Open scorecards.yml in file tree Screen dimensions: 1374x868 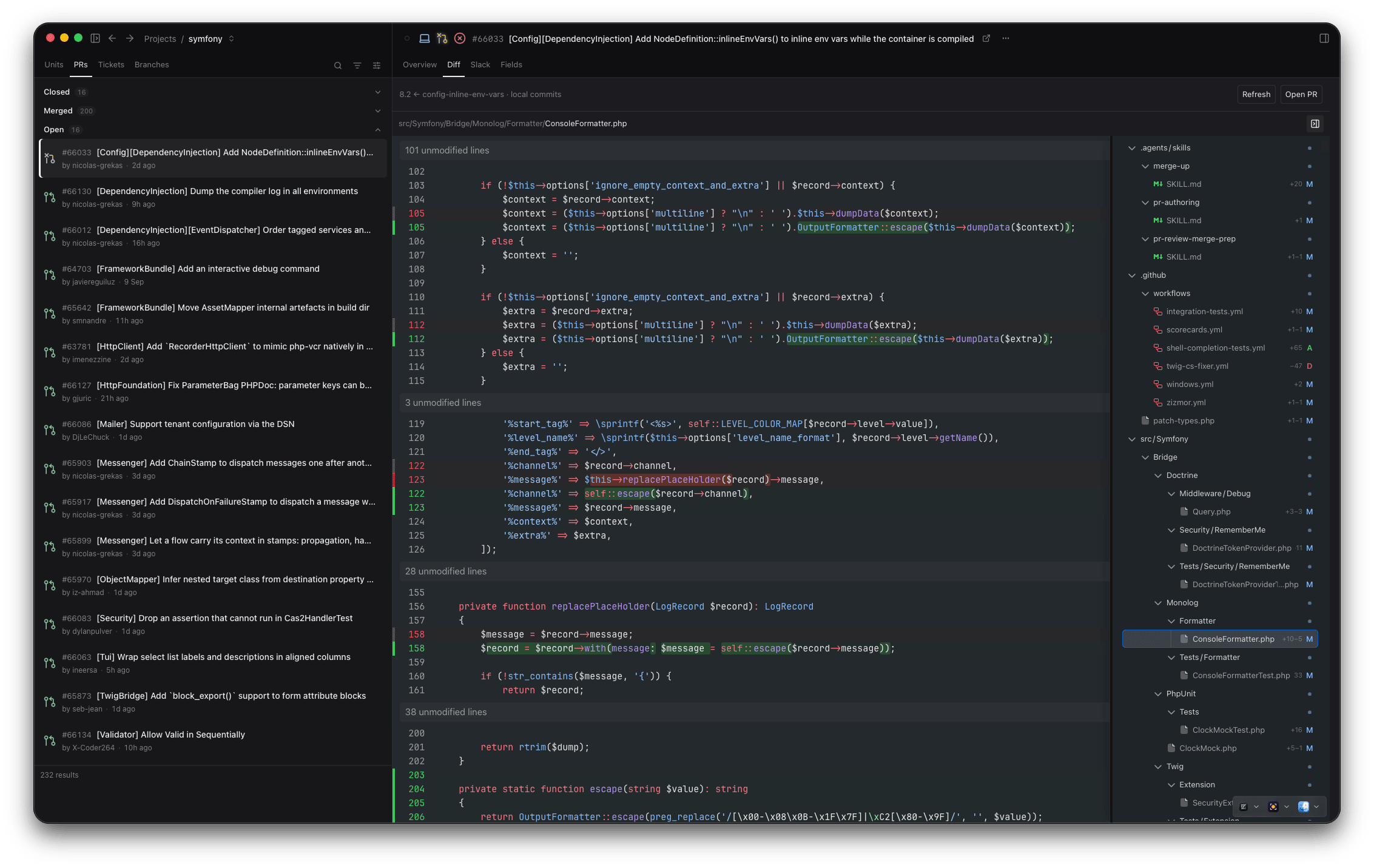pyautogui.click(x=1220, y=330)
